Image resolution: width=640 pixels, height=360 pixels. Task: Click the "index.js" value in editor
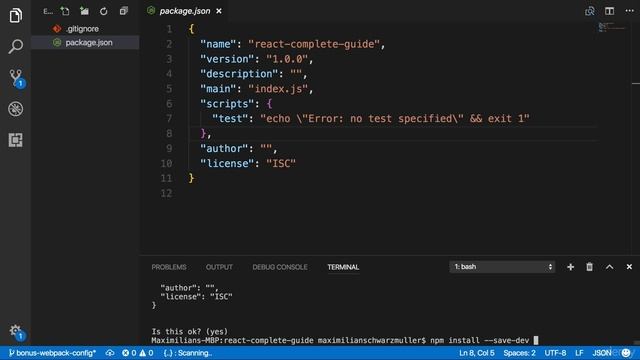click(278, 89)
